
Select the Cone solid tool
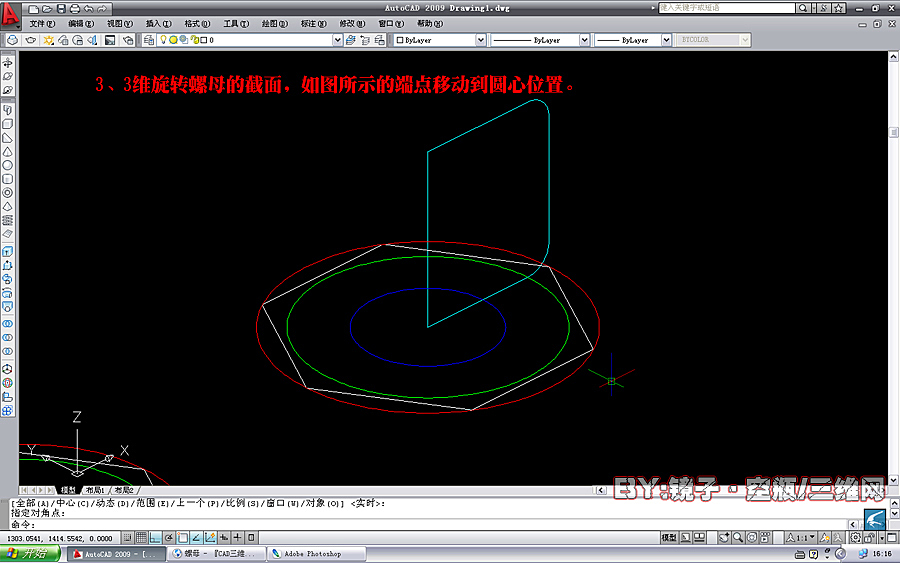click(x=7, y=152)
